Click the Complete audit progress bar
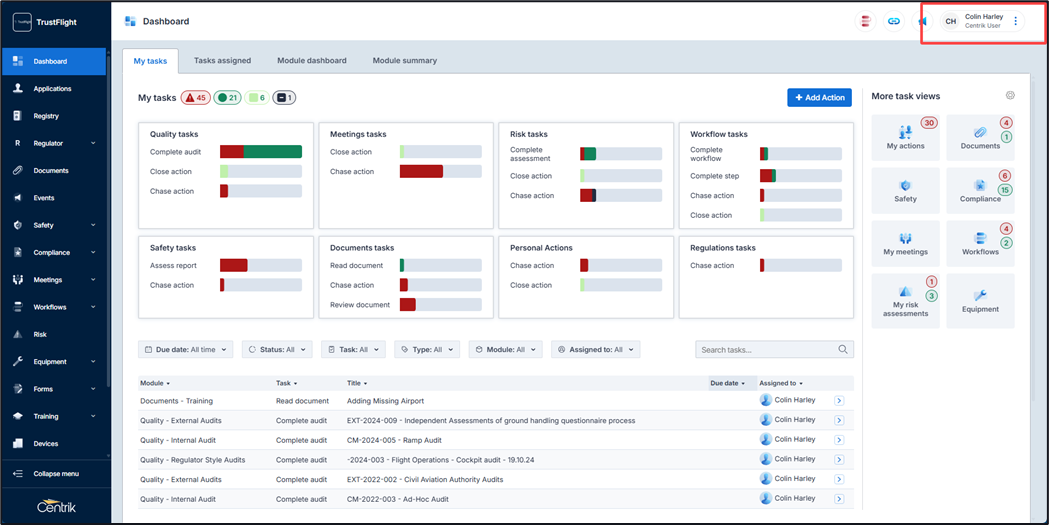Viewport: 1049px width, 525px height. click(x=260, y=152)
